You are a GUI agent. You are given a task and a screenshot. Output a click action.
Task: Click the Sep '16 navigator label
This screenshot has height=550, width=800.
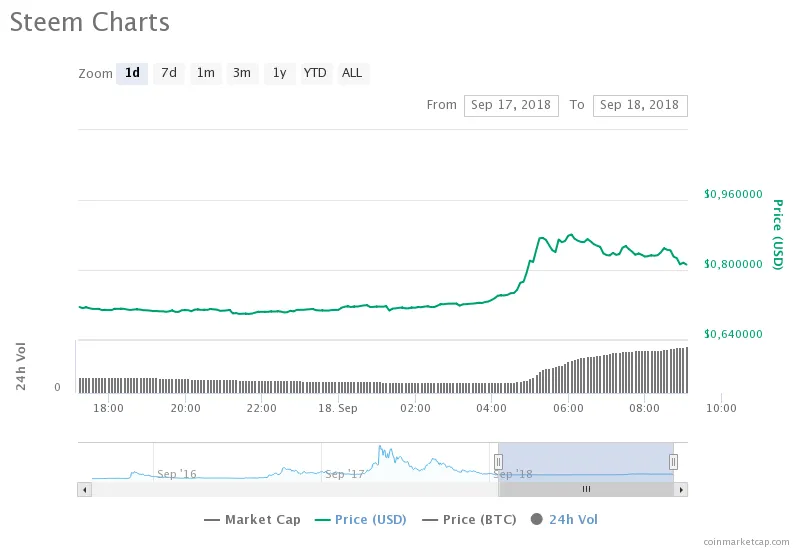click(177, 474)
